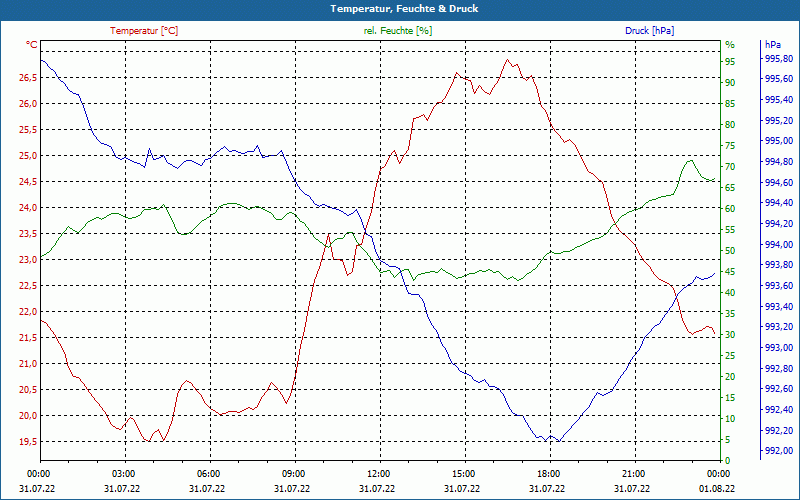Screen dimensions: 800x500
Task: Click the "20,0" temperature axis value
Action: (28, 416)
